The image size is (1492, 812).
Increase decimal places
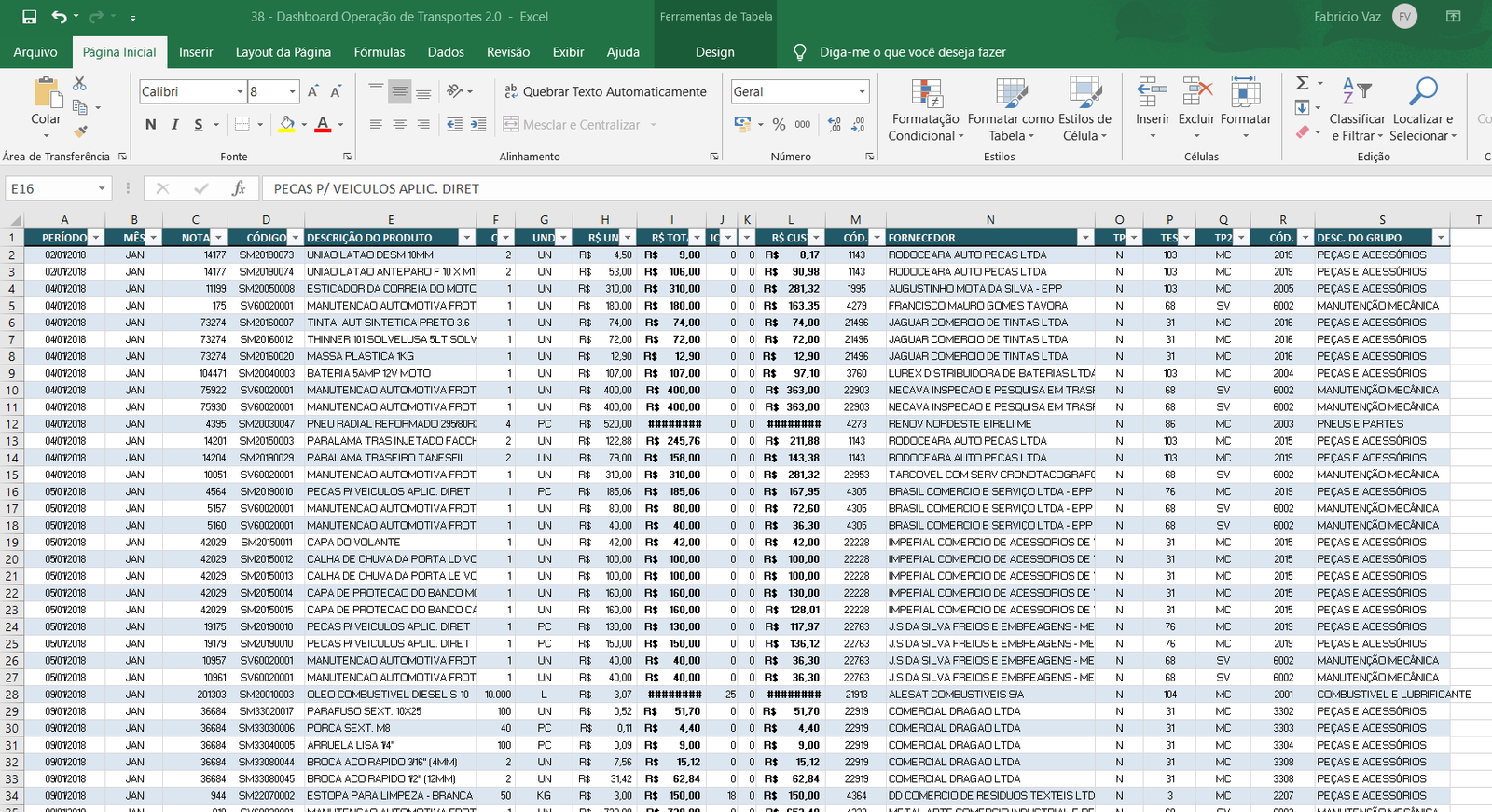pos(835,124)
